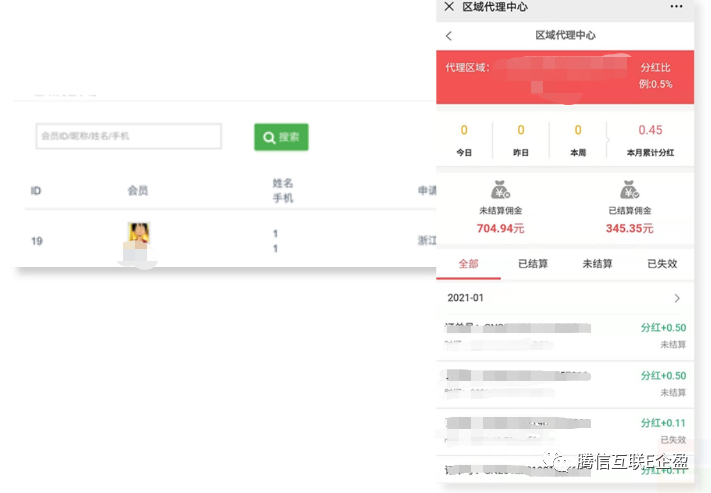711x493 pixels.
Task: Open the 分红+0.11 已失效 record
Action: [565, 432]
